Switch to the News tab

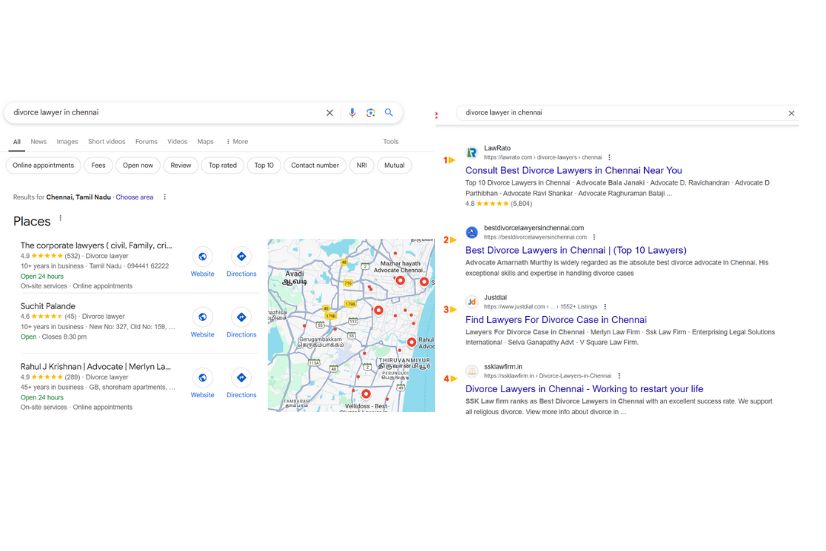point(38,142)
